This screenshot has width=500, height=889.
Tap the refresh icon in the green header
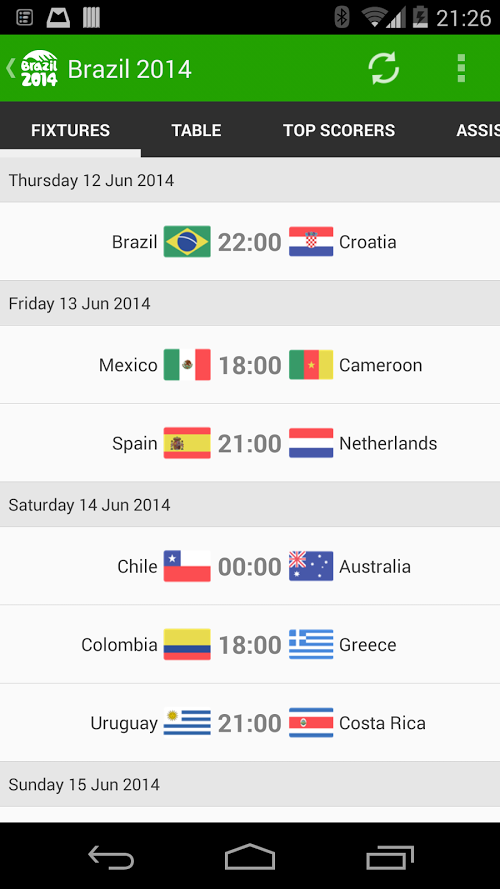tap(384, 69)
